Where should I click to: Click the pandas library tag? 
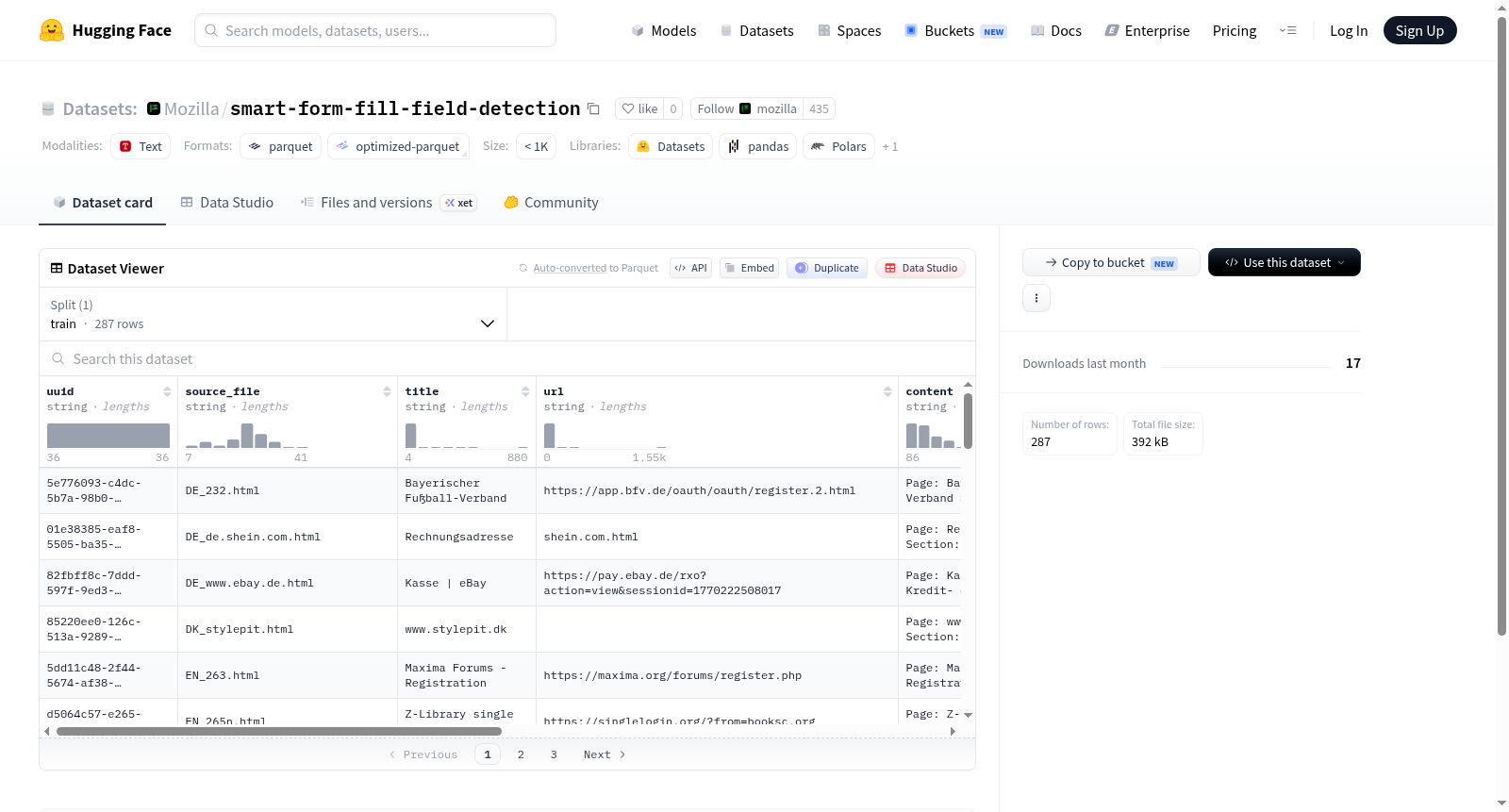(x=758, y=146)
